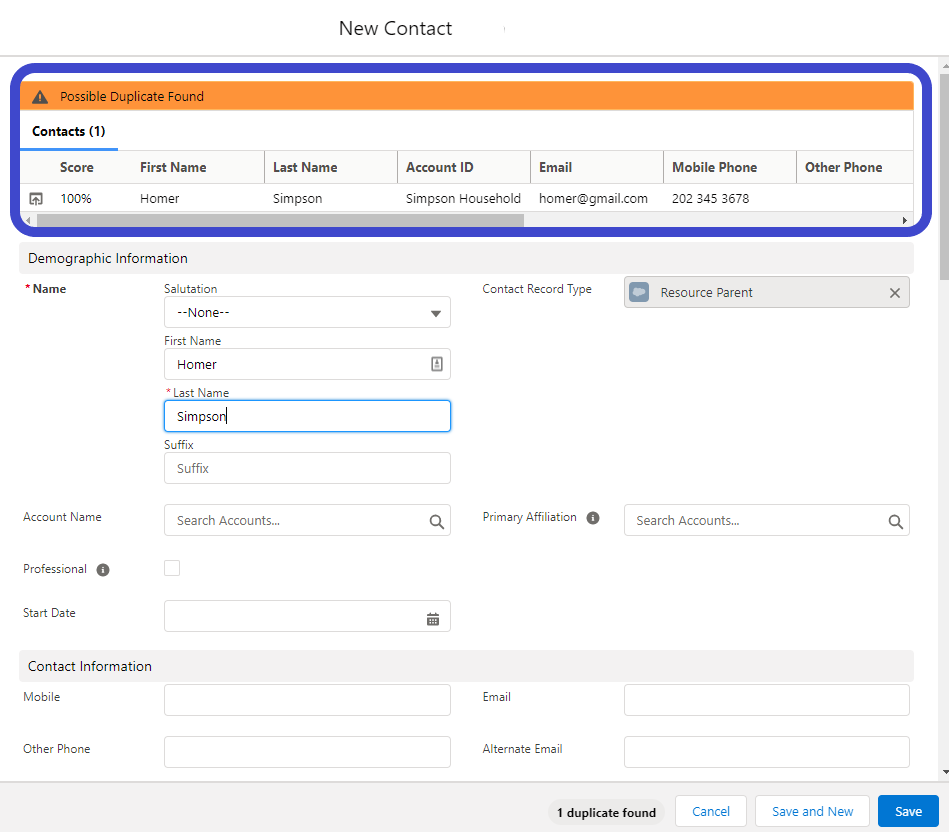
Task: Toggle the Professional checkbox
Action: point(172,568)
